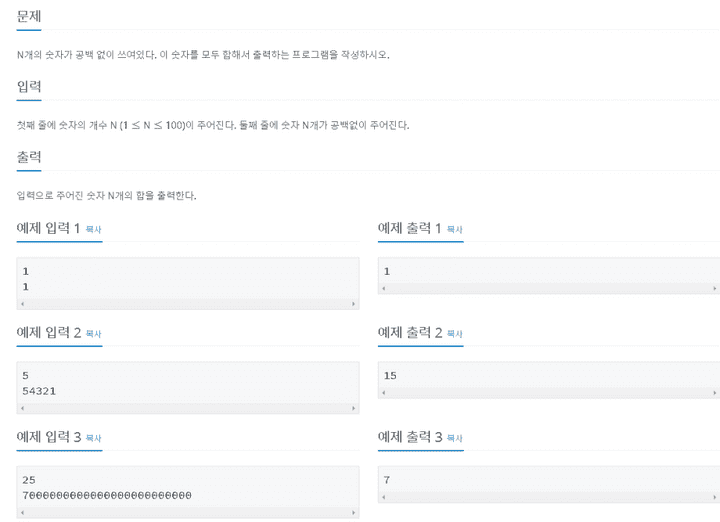The height and width of the screenshot is (522, 720).
Task: Copy example input 3 via 복사 link
Action: 93,438
